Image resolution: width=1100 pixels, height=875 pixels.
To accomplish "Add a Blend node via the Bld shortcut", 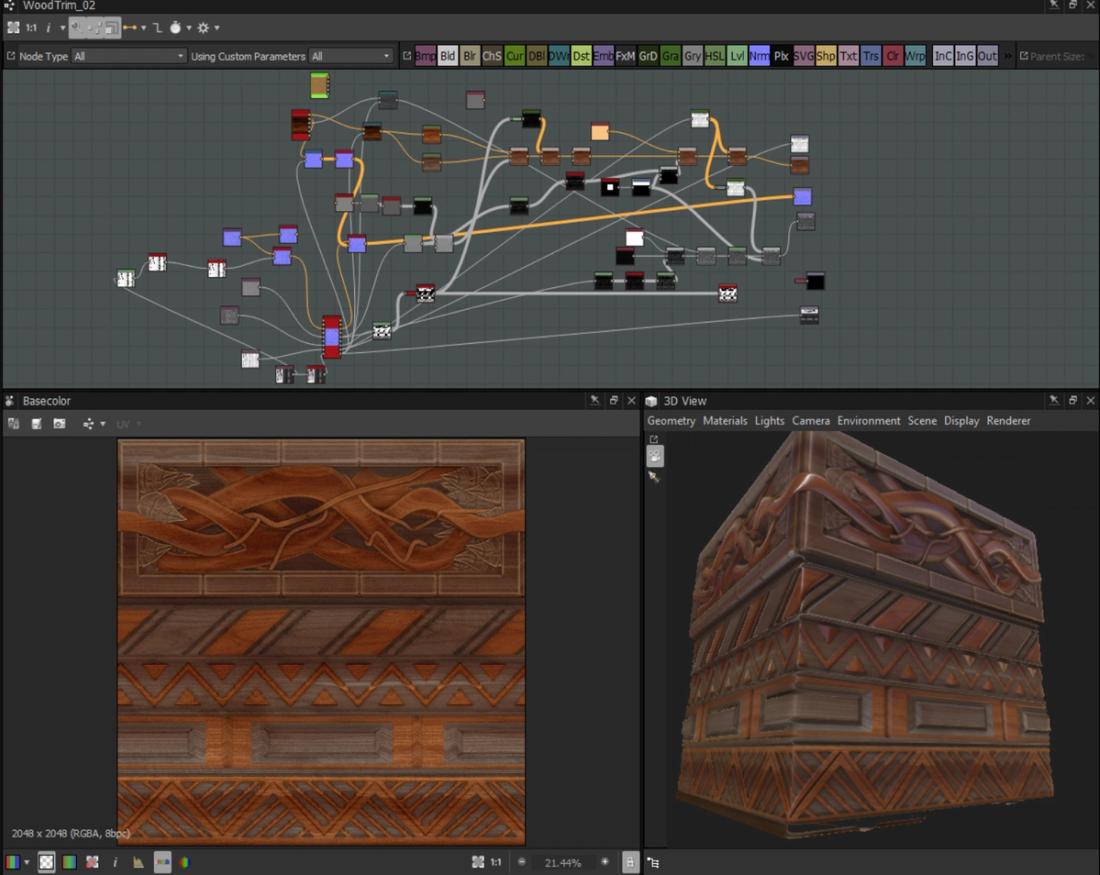I will [x=447, y=57].
